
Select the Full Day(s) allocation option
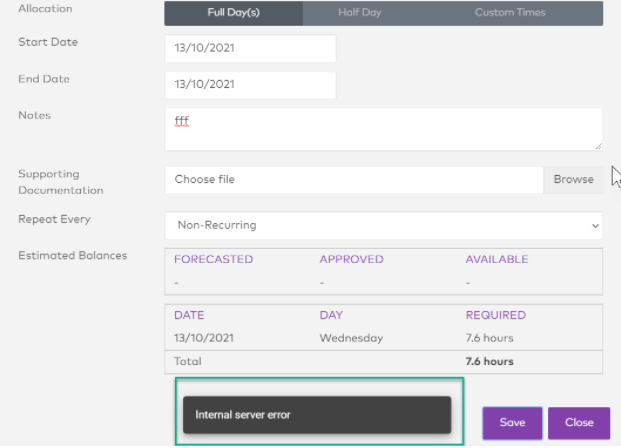[x=232, y=12]
